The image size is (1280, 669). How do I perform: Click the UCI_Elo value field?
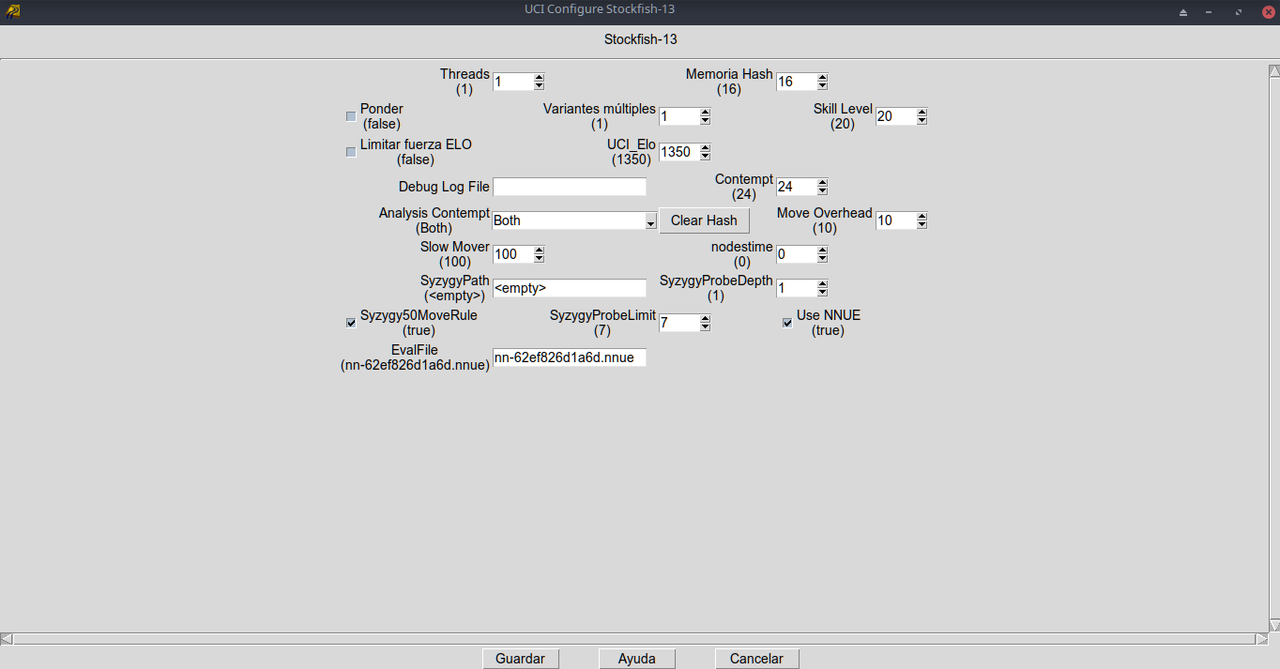click(x=679, y=152)
